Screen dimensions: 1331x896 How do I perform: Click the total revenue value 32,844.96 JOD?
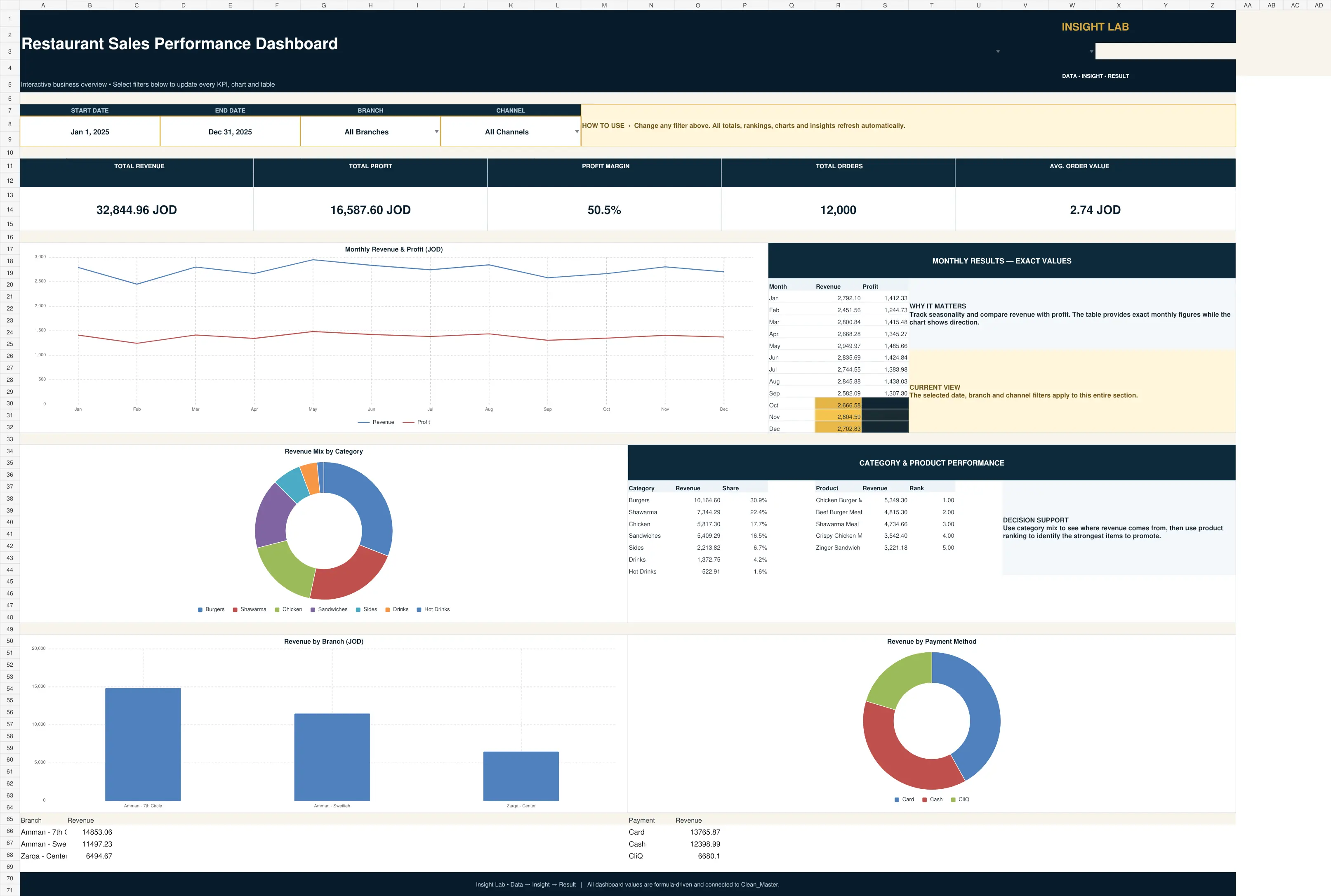pyautogui.click(x=137, y=210)
